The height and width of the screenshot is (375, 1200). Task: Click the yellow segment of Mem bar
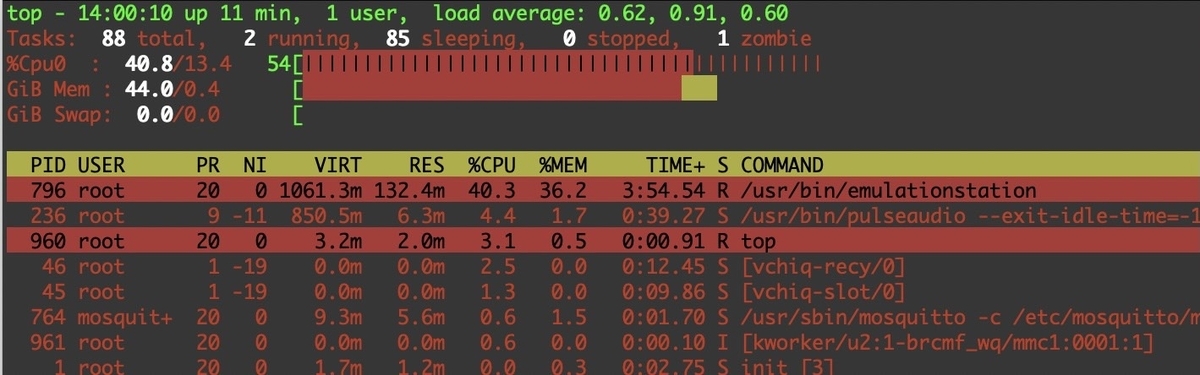click(699, 90)
